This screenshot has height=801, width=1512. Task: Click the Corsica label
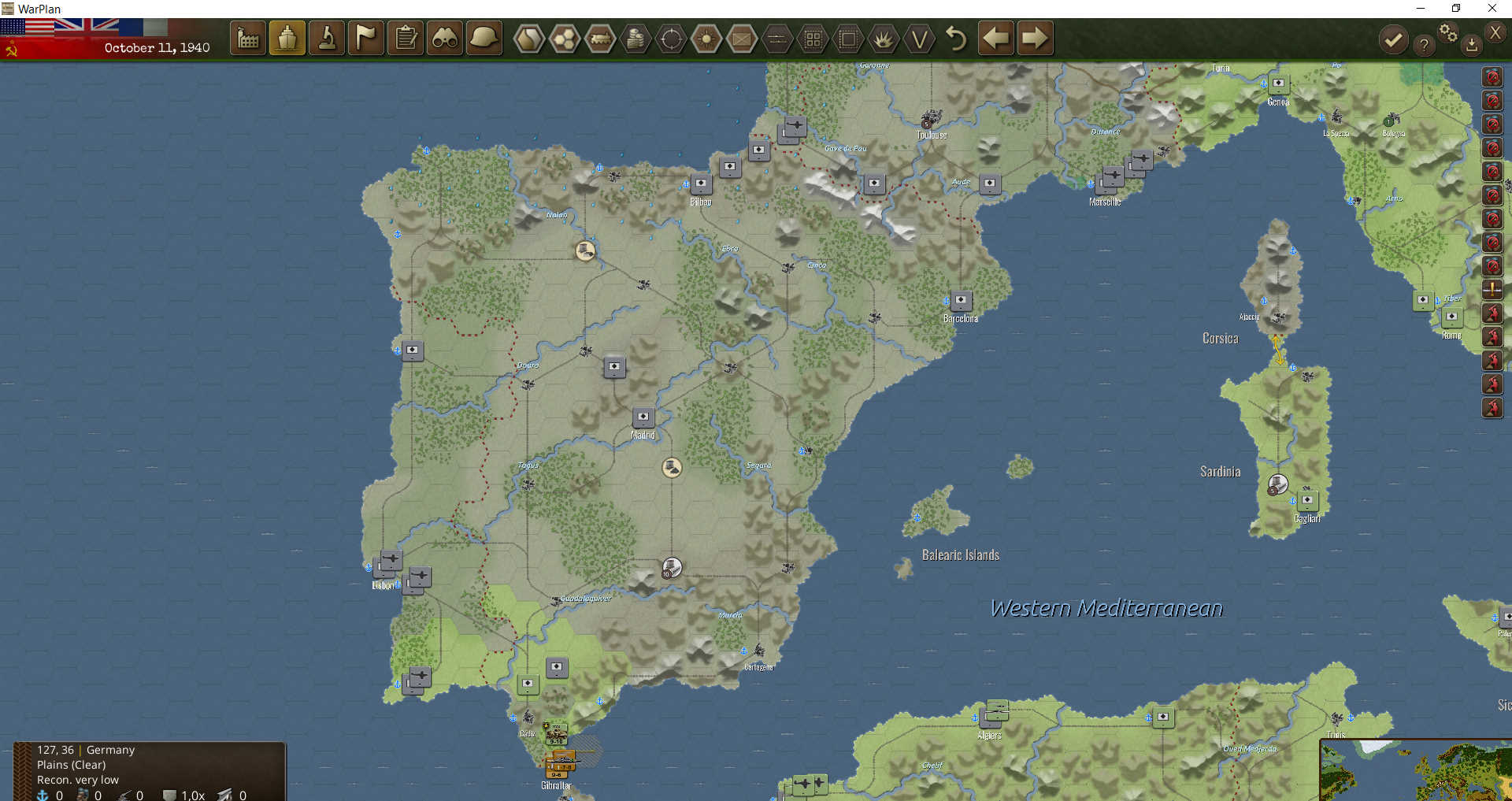pos(1220,339)
